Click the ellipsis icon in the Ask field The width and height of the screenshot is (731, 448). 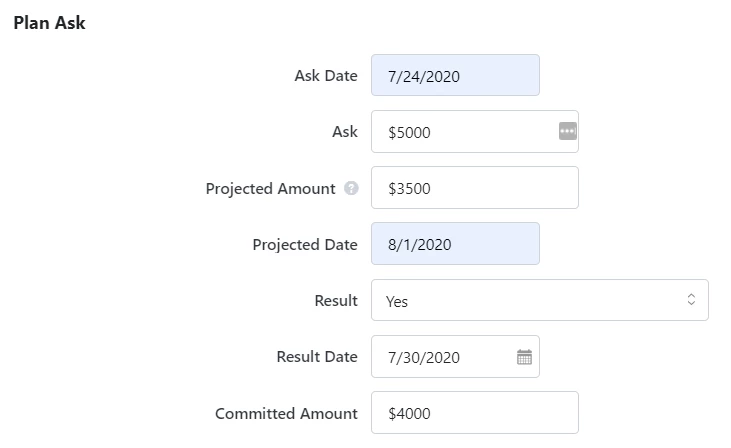pos(567,131)
